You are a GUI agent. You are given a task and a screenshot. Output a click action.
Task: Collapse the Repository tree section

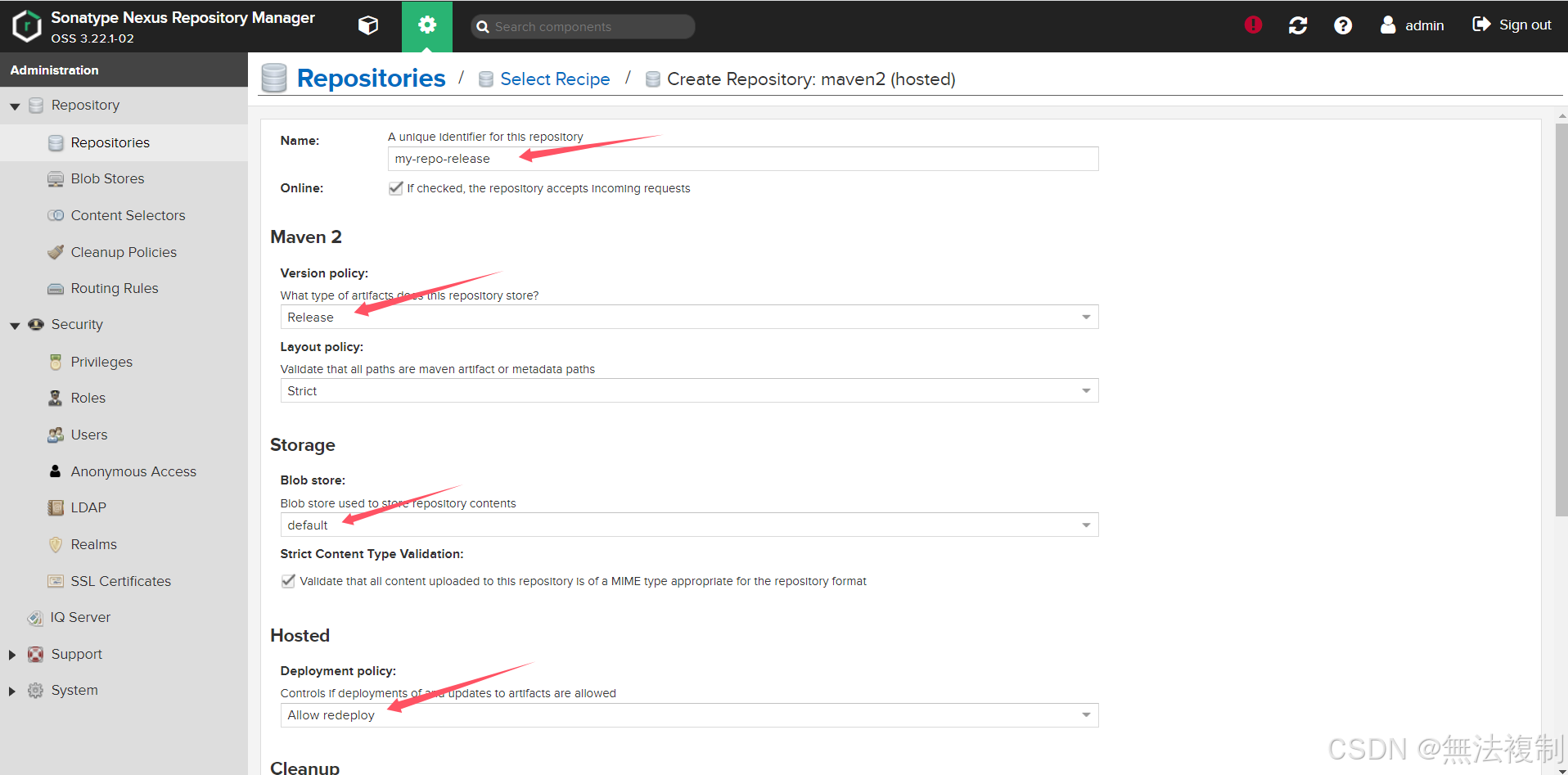[15, 106]
